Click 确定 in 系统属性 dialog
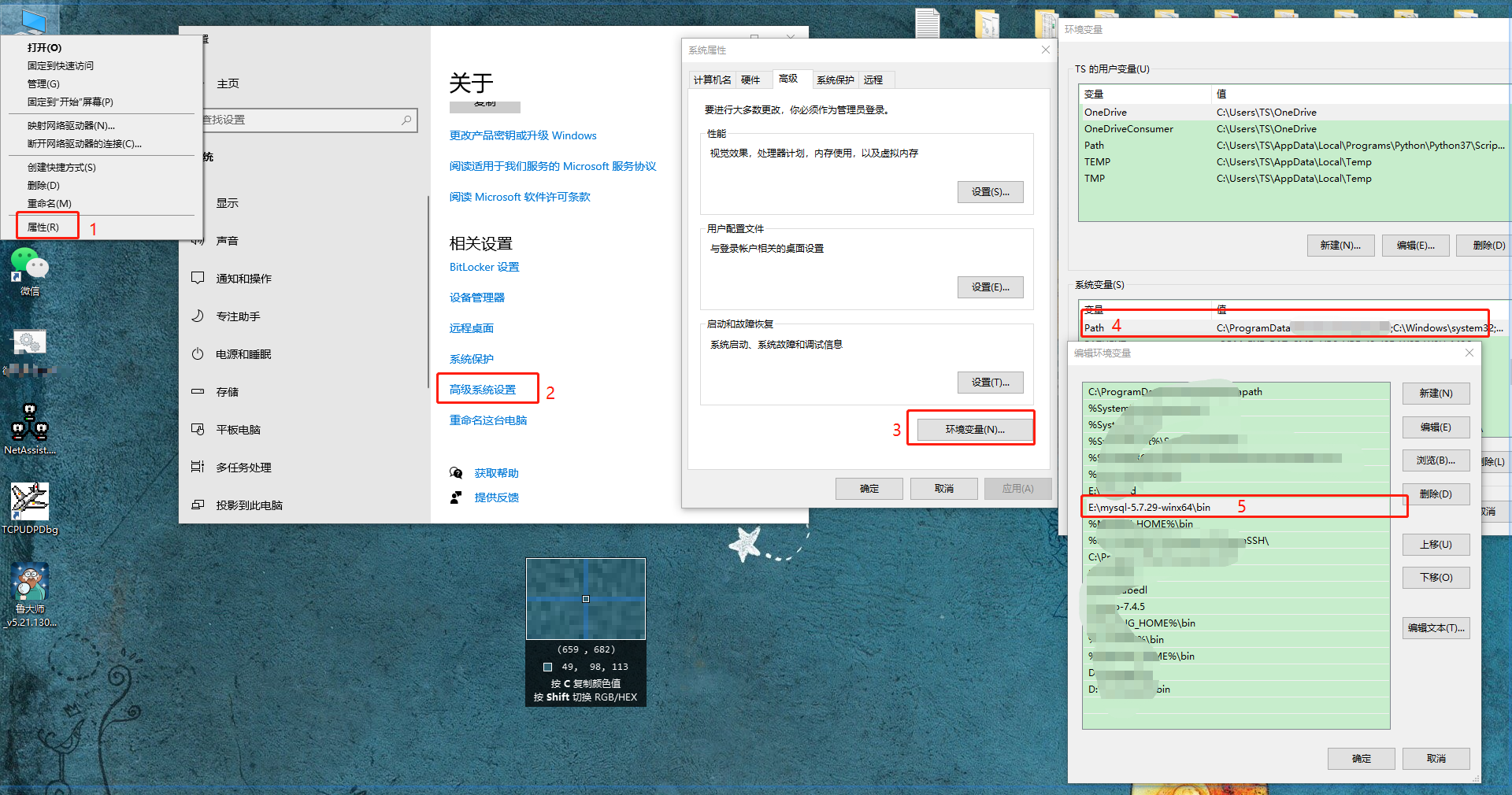1512x795 pixels. pos(869,489)
